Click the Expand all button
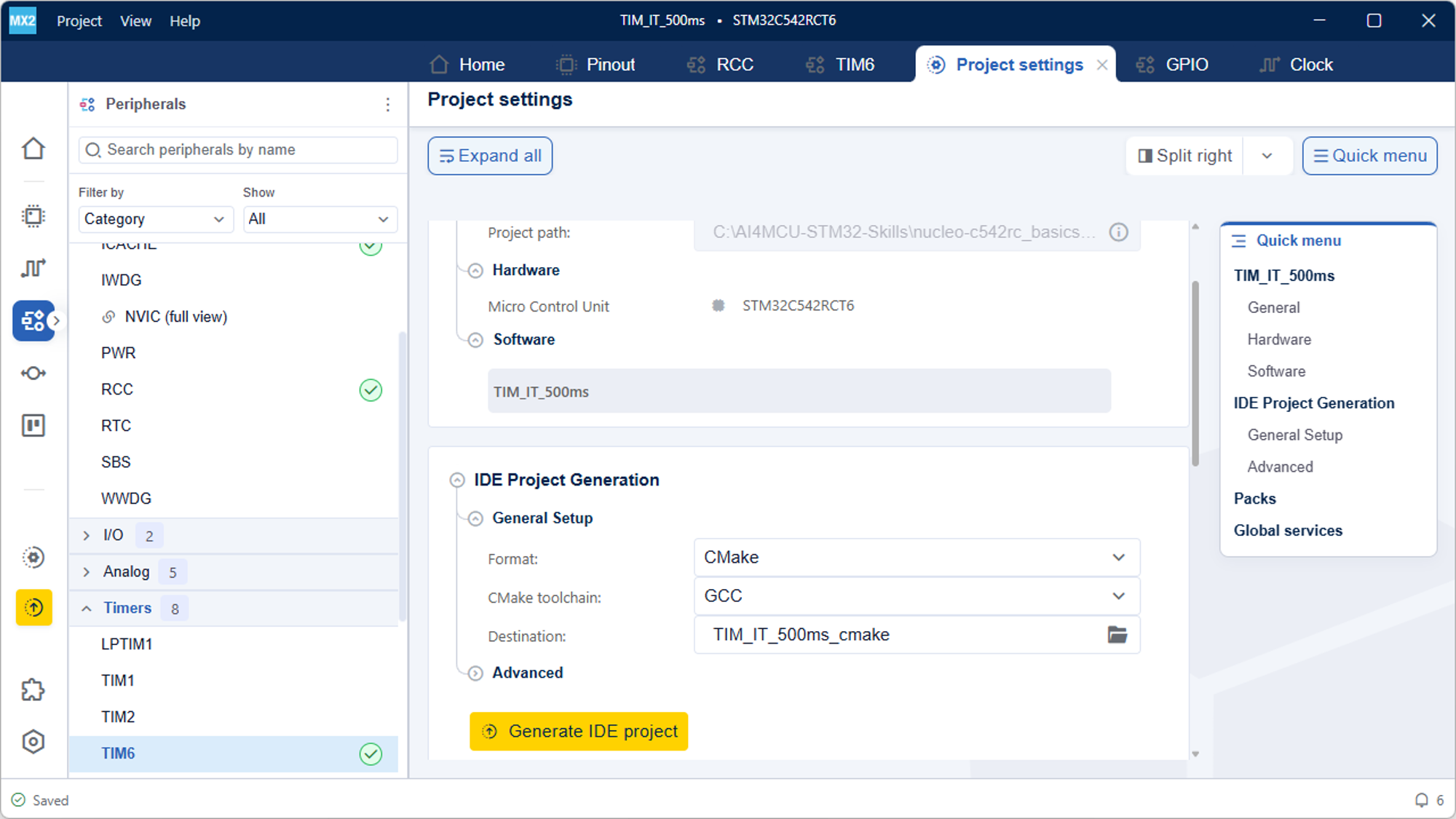 click(490, 156)
